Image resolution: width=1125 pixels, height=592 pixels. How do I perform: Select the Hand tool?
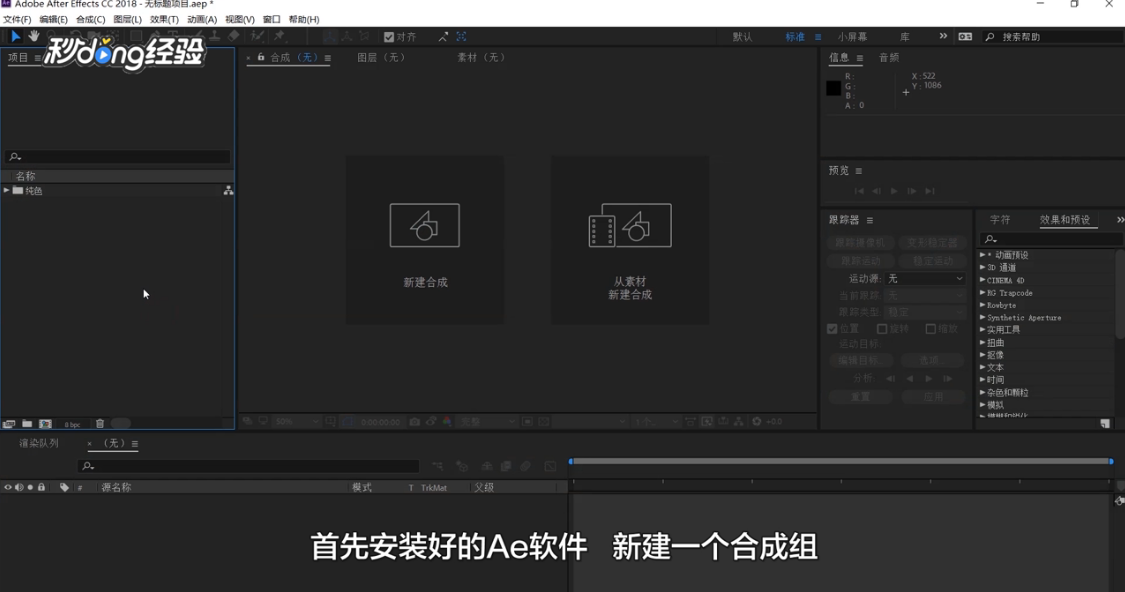(34, 36)
